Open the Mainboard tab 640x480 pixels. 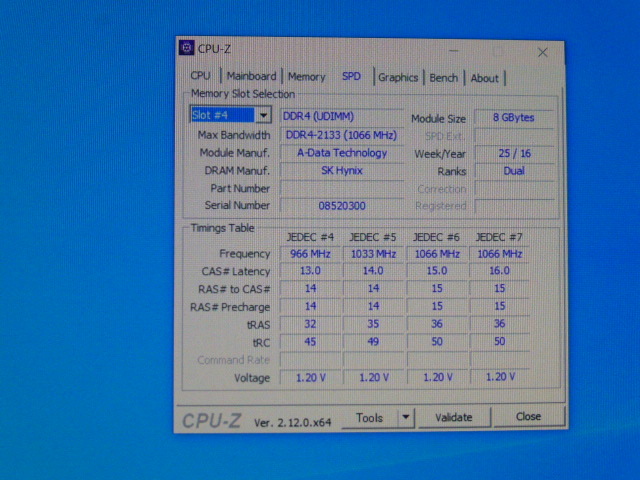coord(251,76)
